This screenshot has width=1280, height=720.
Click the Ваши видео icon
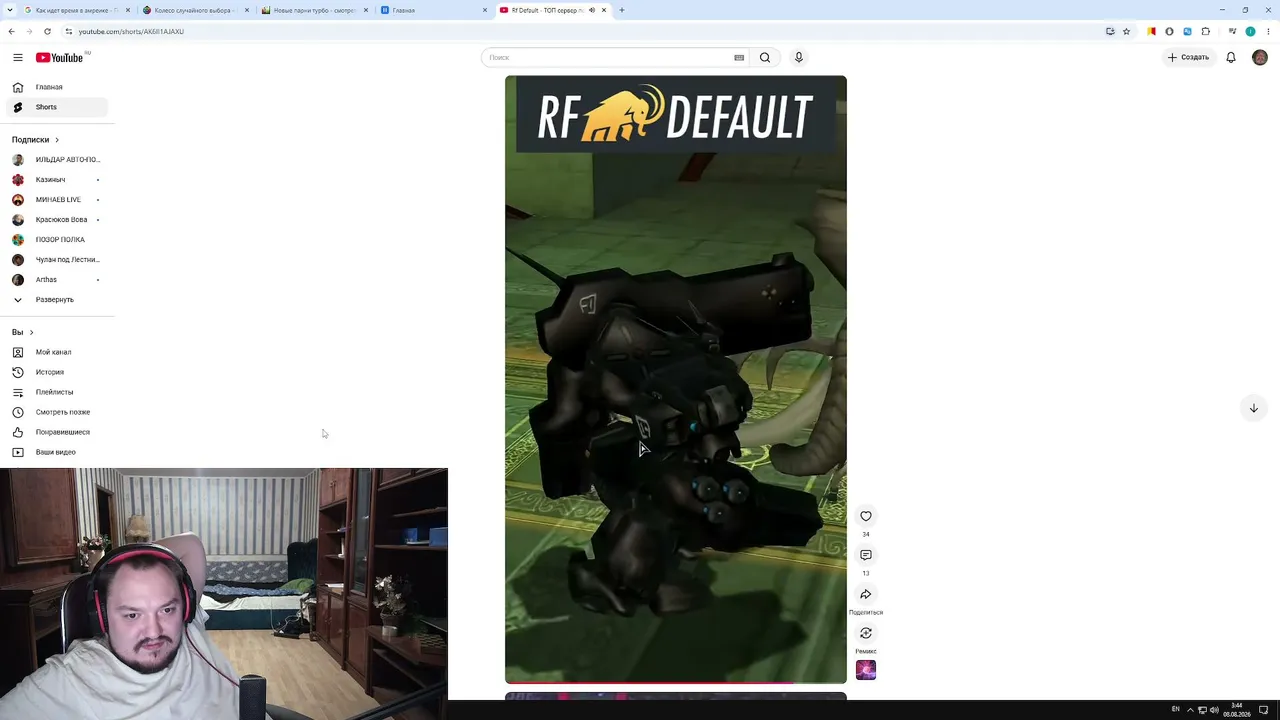[x=18, y=452]
